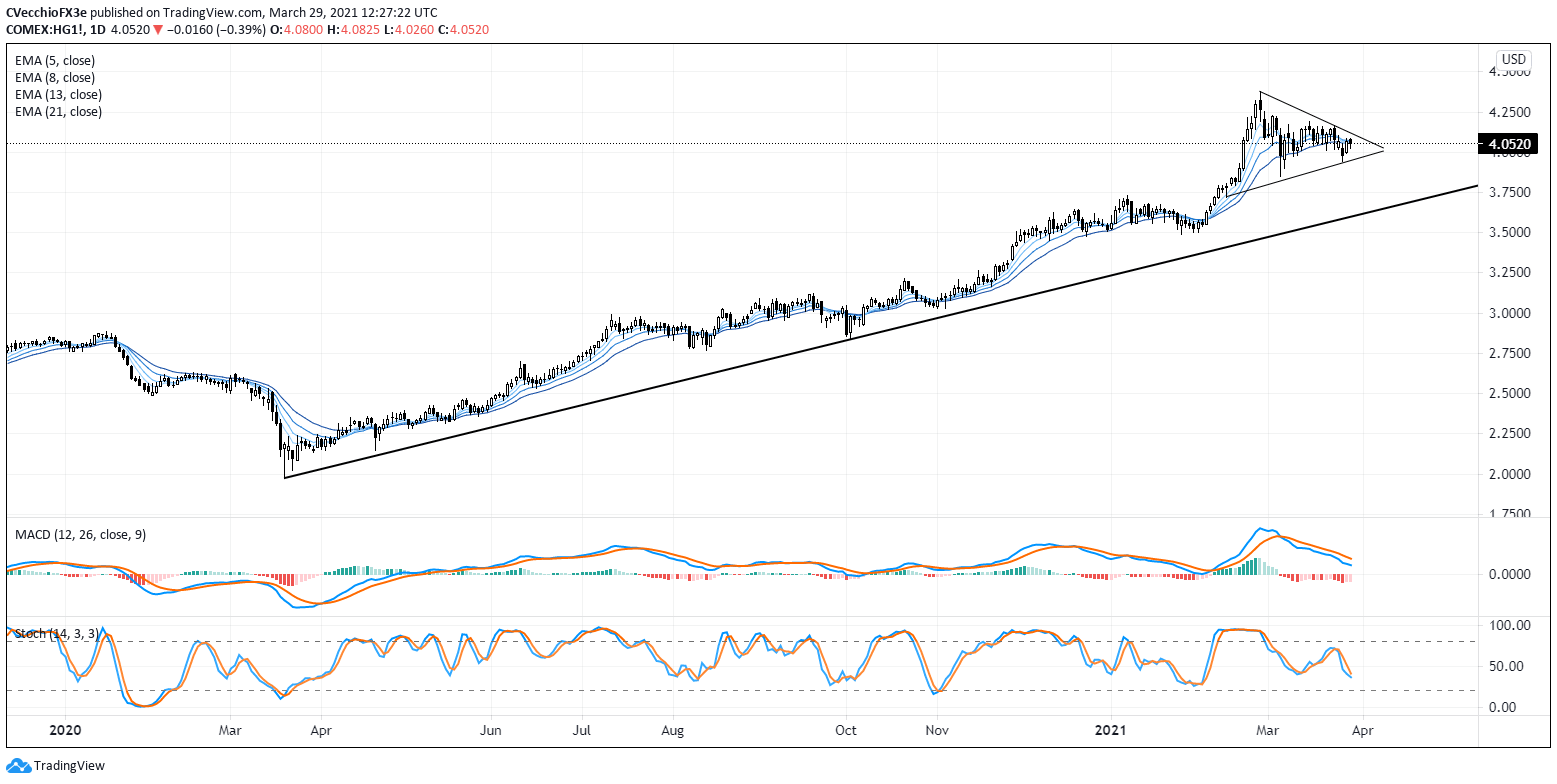Select the EMA (5, close) indicator label
Viewport: 1557px width, 784px height.
pos(55,61)
